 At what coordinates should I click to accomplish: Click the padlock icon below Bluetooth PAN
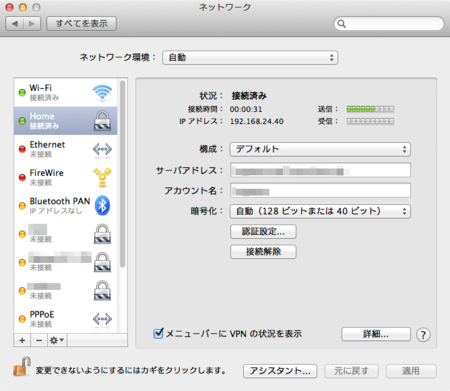click(102, 234)
